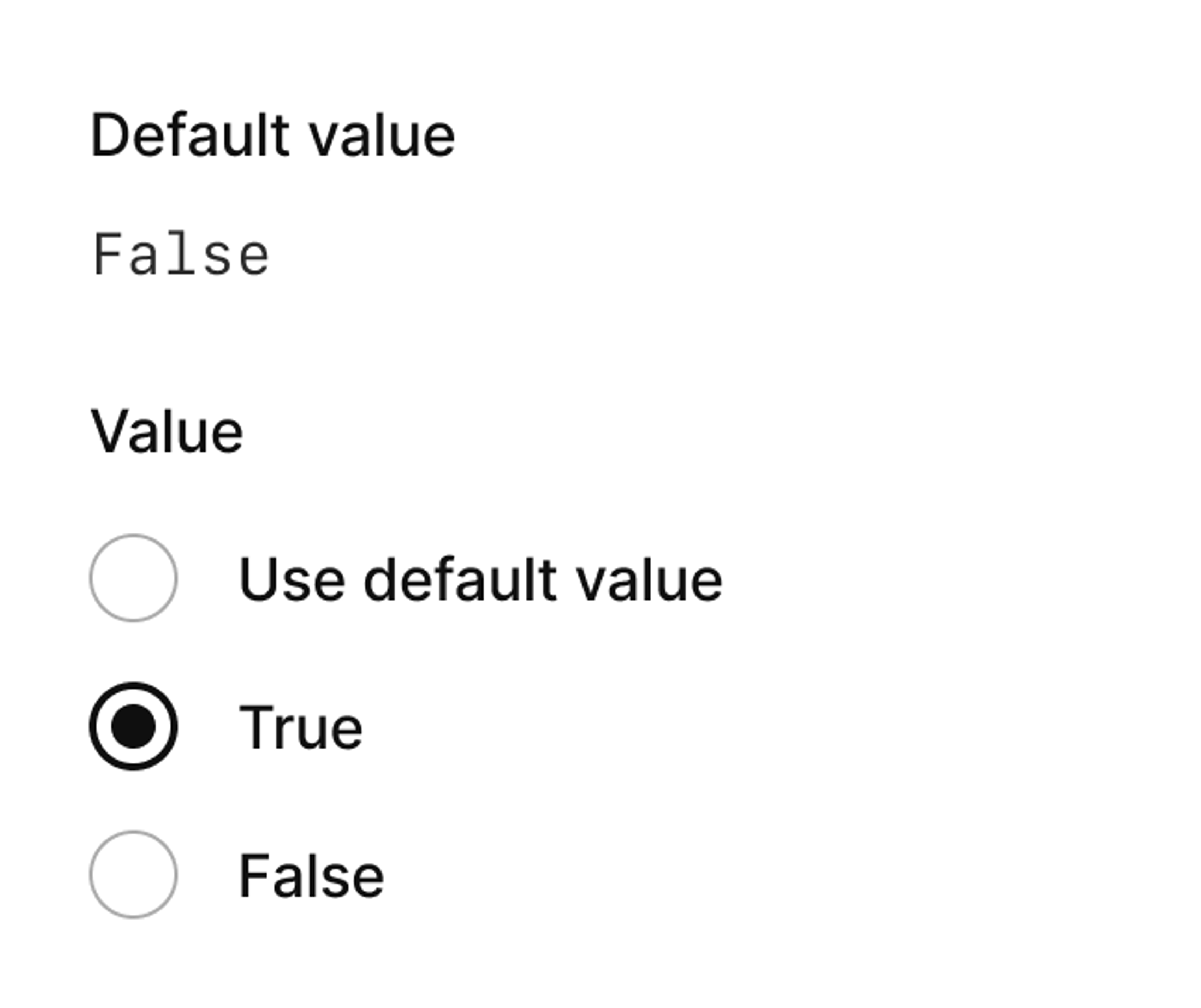This screenshot has height=1008, width=1201.
Task: Revert to default via the first radio circle
Action: 133,578
